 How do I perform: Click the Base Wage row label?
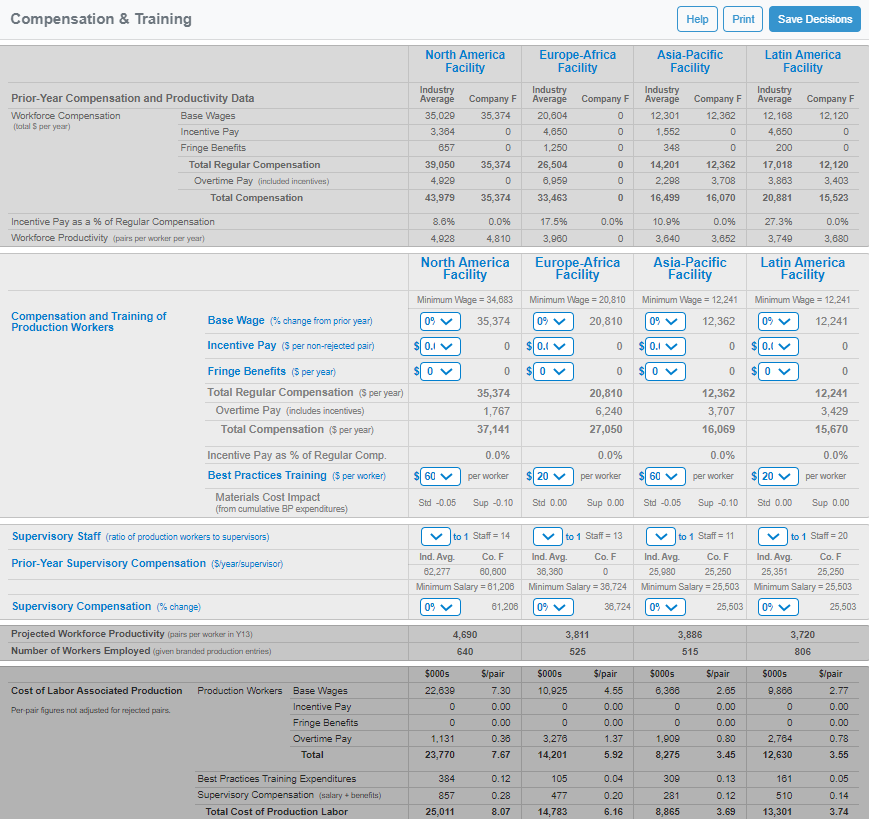pyautogui.click(x=236, y=321)
